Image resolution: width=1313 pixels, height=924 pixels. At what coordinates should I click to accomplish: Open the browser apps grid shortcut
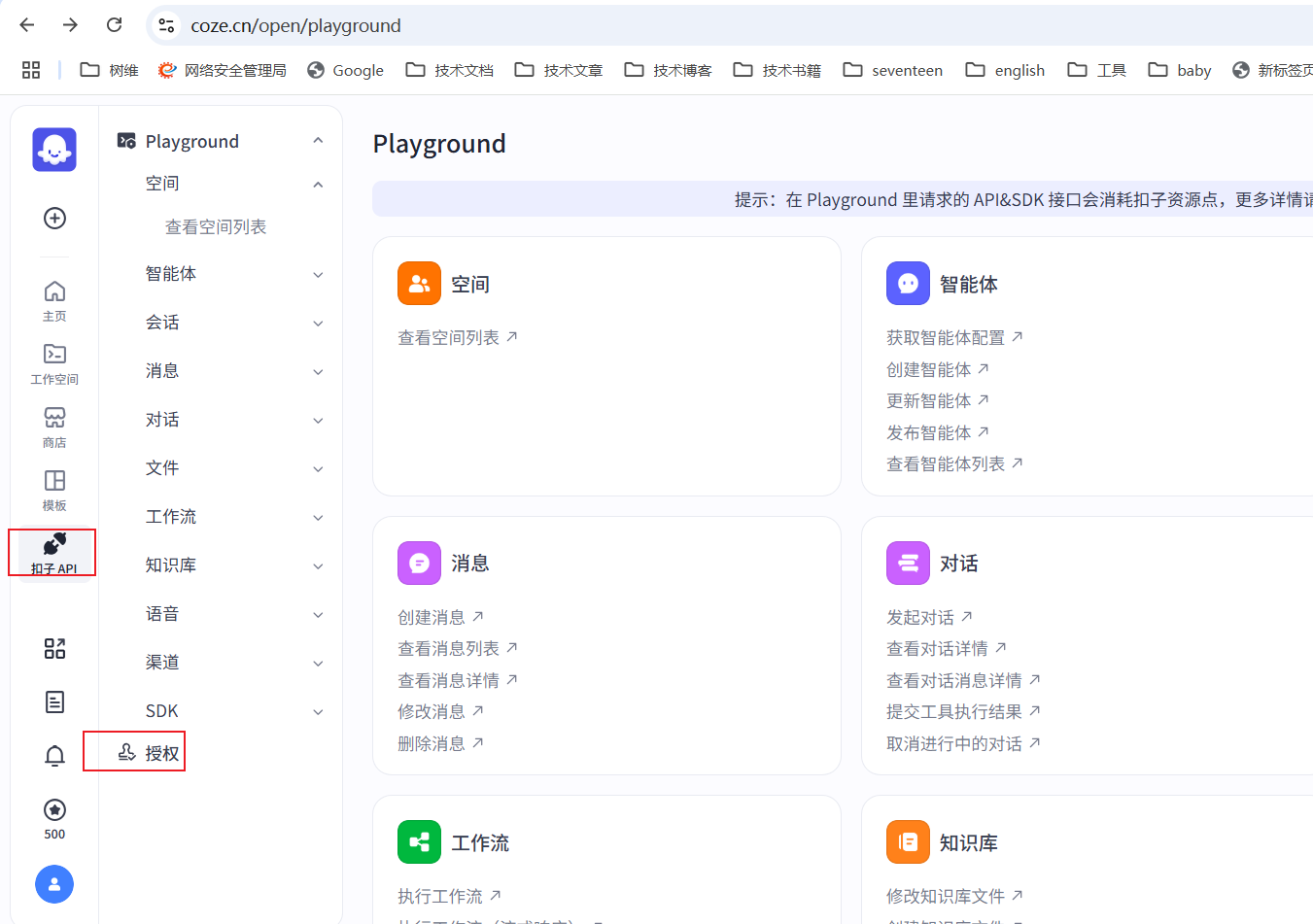(x=31, y=70)
